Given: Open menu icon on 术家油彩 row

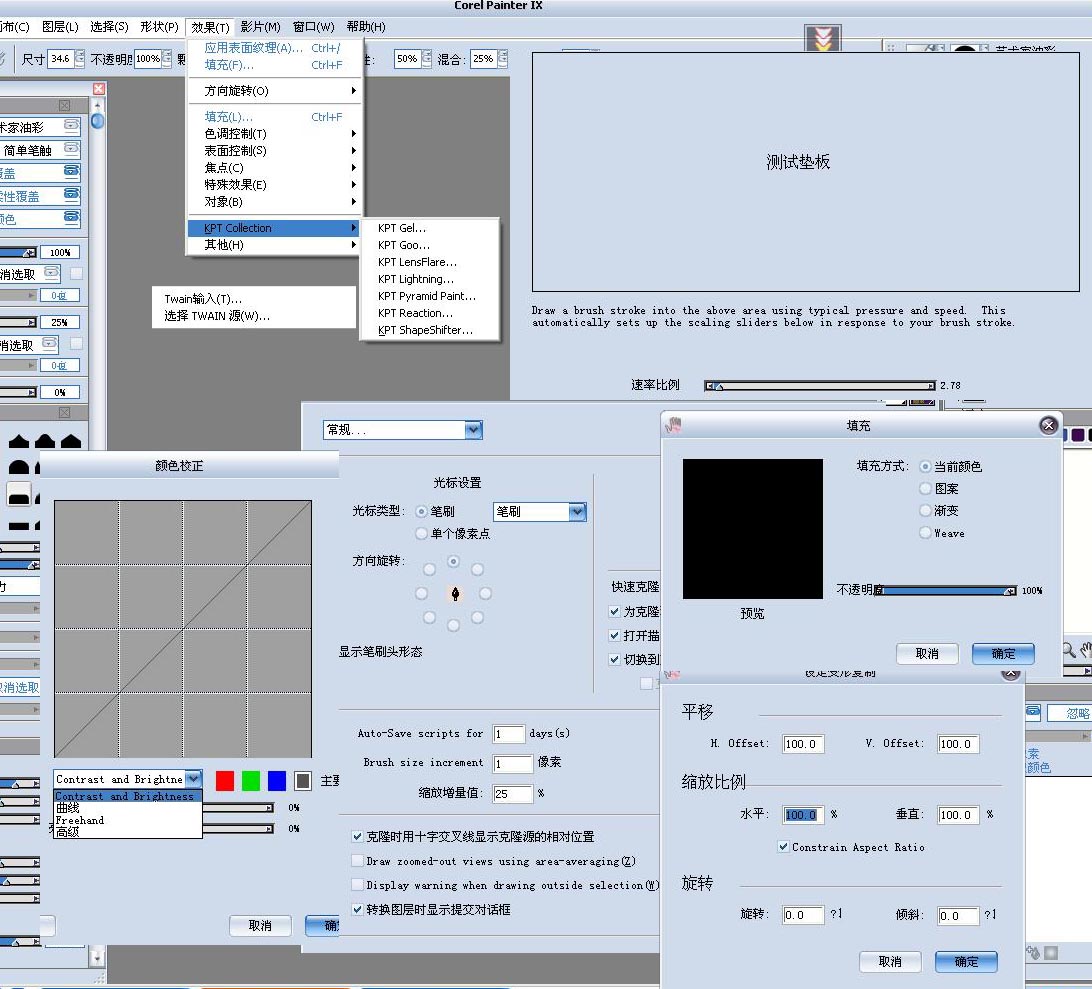Looking at the screenshot, I should [x=71, y=125].
